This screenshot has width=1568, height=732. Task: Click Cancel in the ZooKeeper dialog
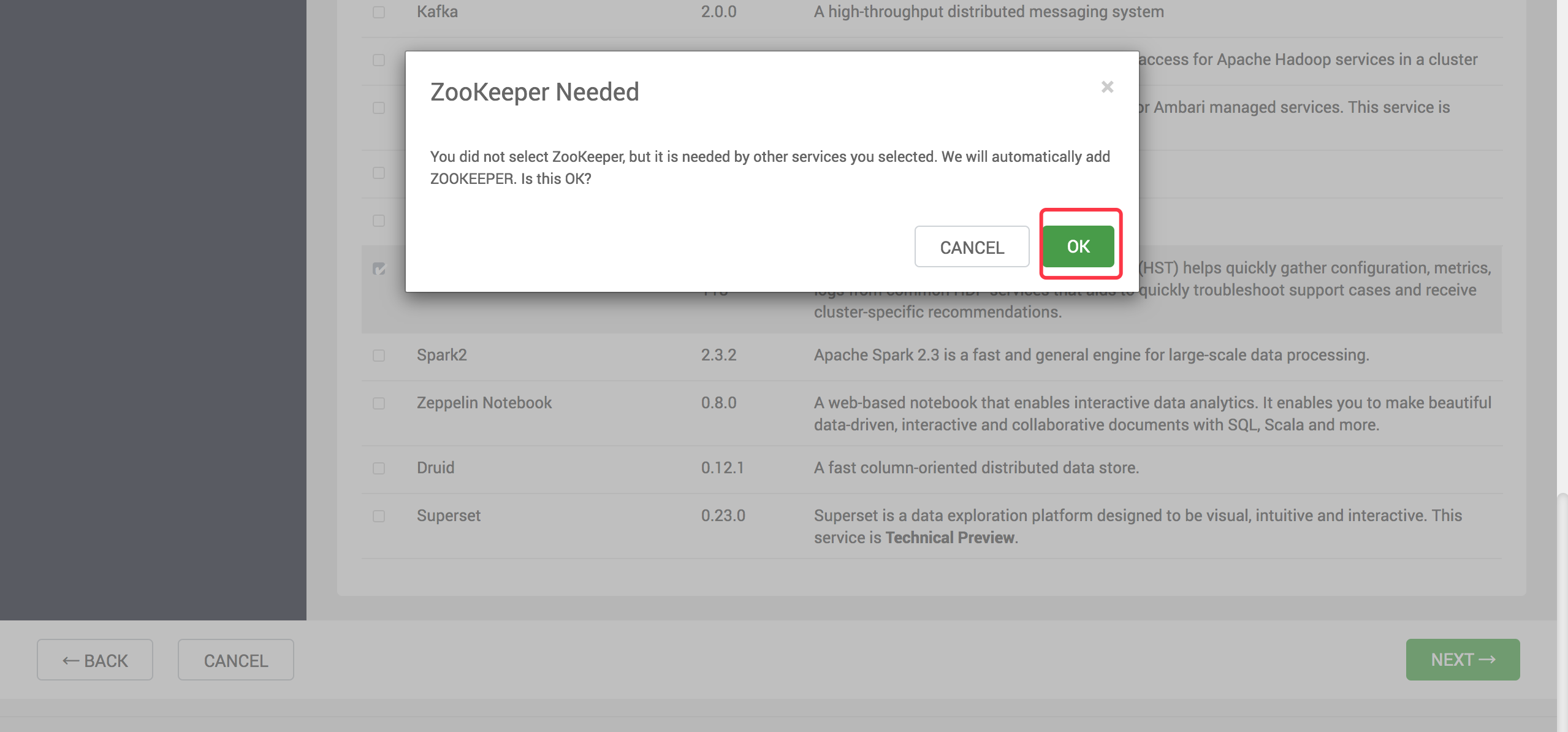pyautogui.click(x=972, y=247)
